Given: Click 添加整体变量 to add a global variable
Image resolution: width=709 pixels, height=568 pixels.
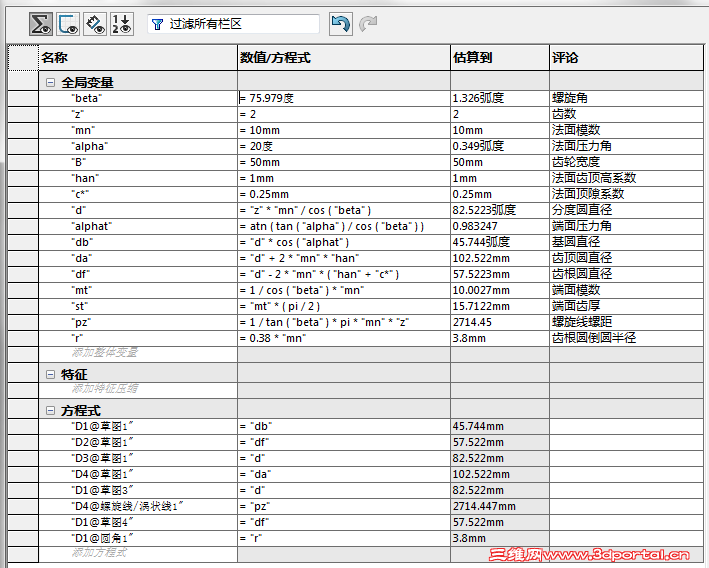Looking at the screenshot, I should tap(105, 352).
